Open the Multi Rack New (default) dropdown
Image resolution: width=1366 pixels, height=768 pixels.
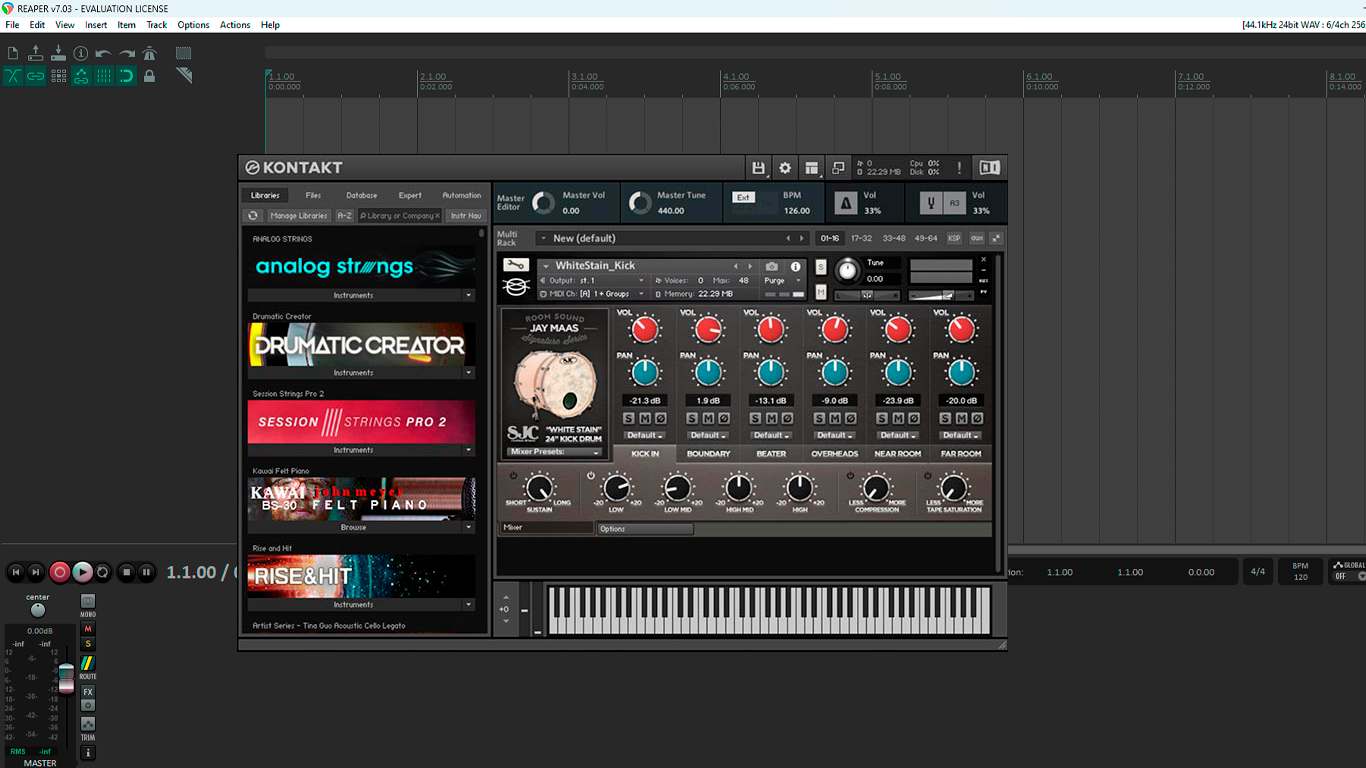tap(673, 239)
